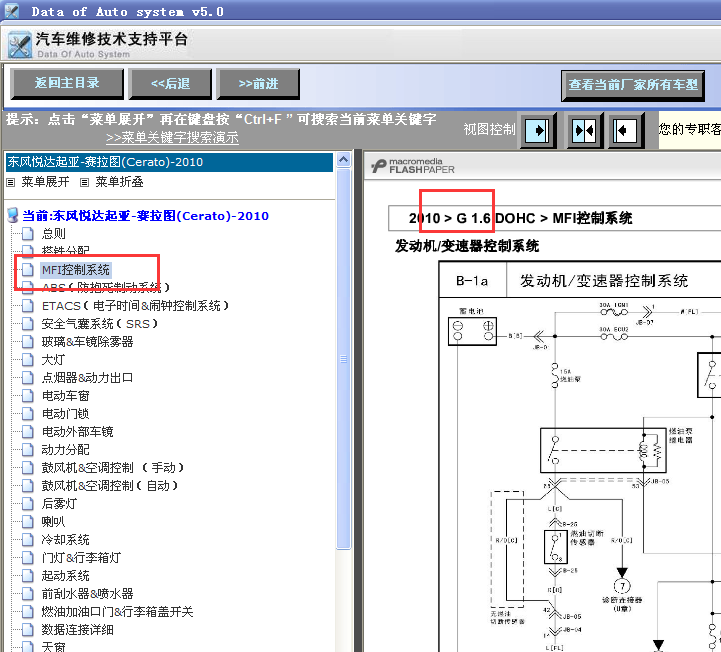Open 点烟器&动力出口 item
Image resolution: width=721 pixels, height=652 pixels.
click(x=87, y=377)
